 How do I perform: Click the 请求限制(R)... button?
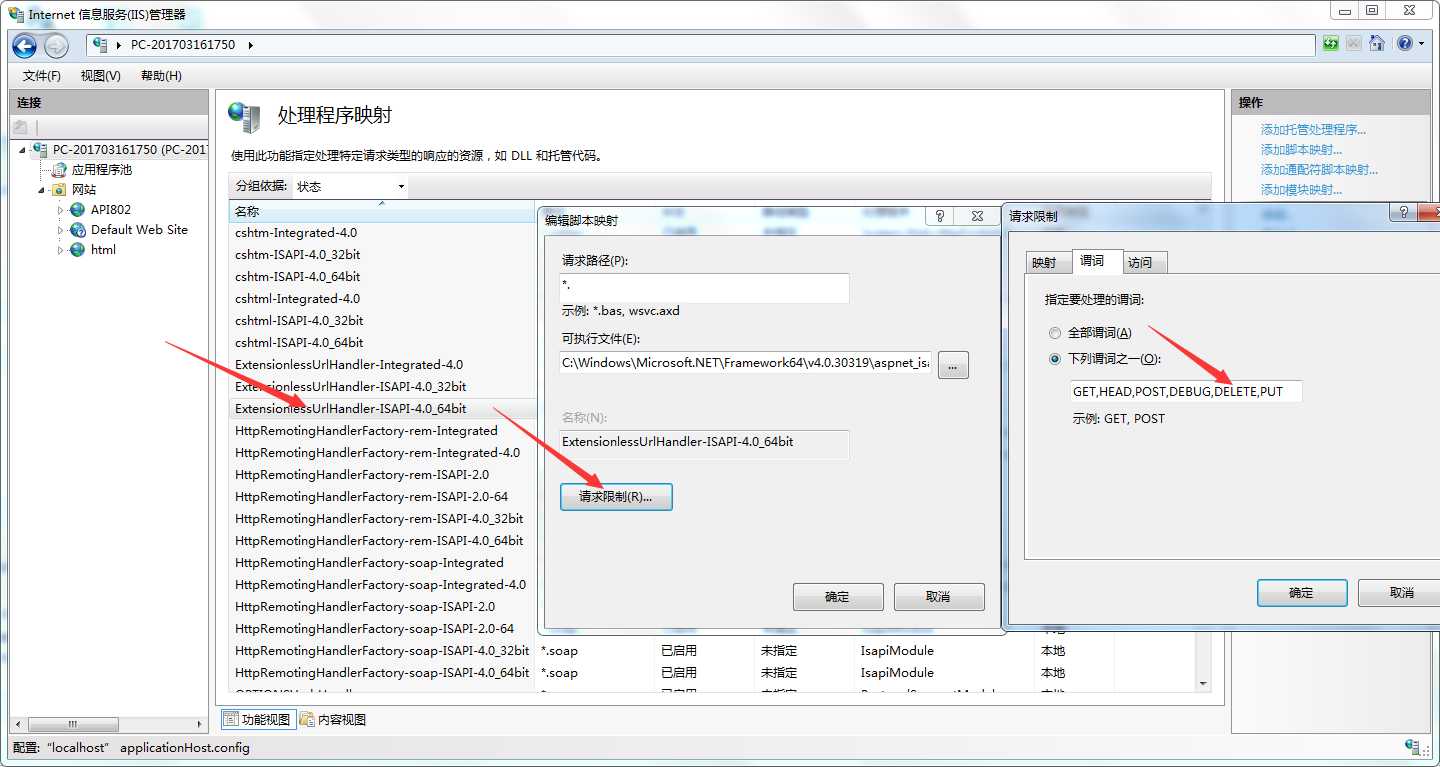point(616,497)
